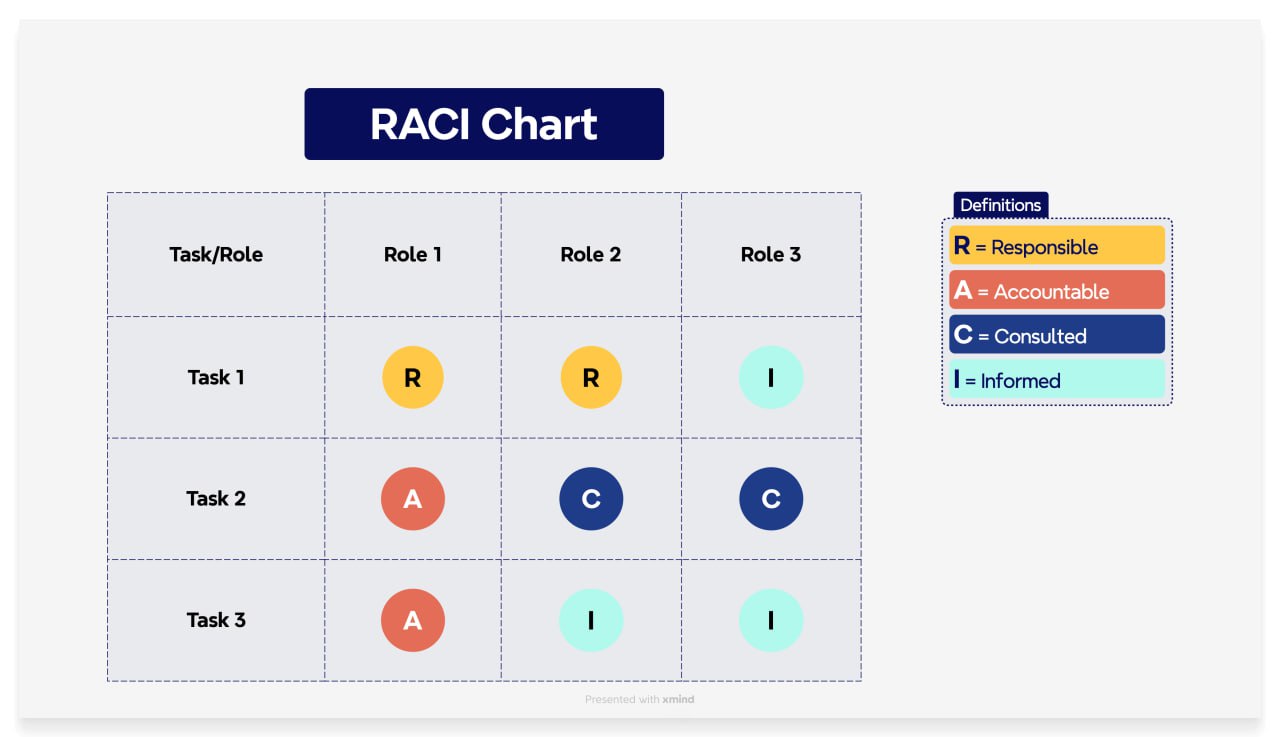Select the RACI Chart title banner
Screen dimensions: 1280x737
click(484, 124)
